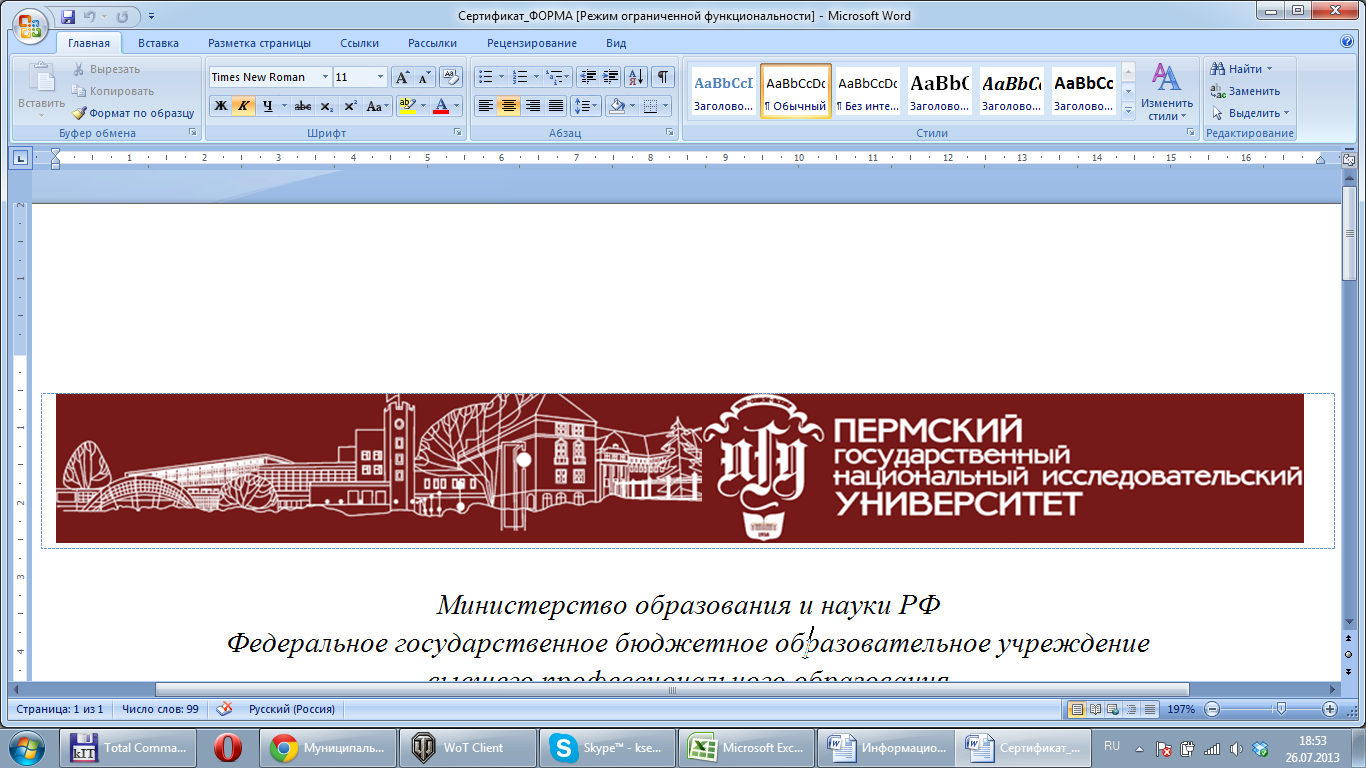1366x768 pixels.
Task: Toggle italic formatting (К)
Action: point(243,106)
